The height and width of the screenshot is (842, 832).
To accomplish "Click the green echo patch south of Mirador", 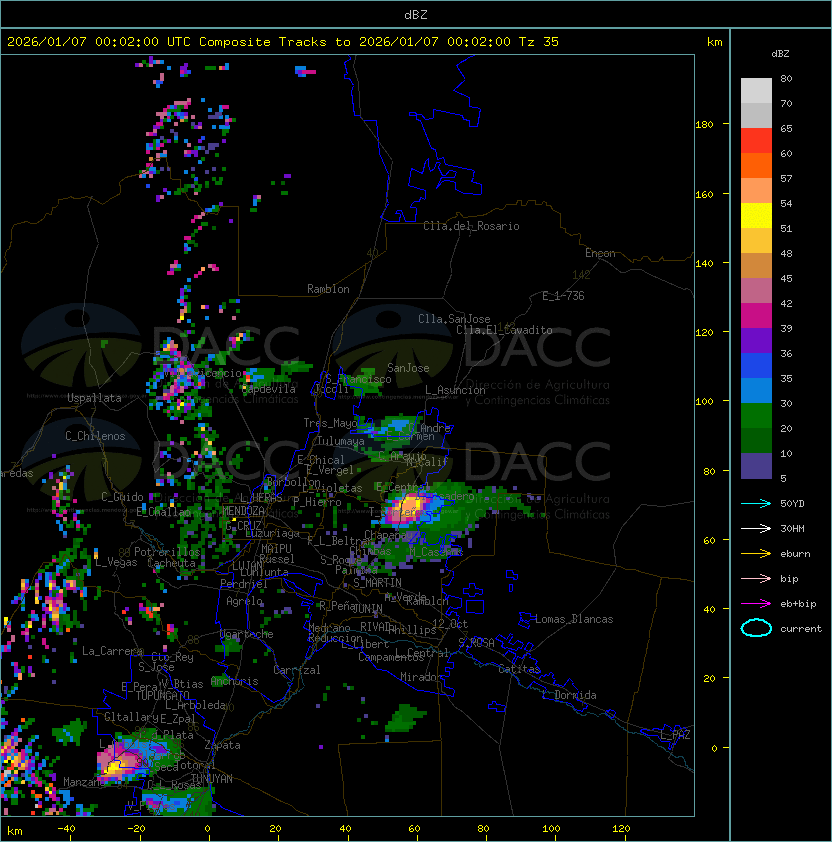I will pos(407,718).
